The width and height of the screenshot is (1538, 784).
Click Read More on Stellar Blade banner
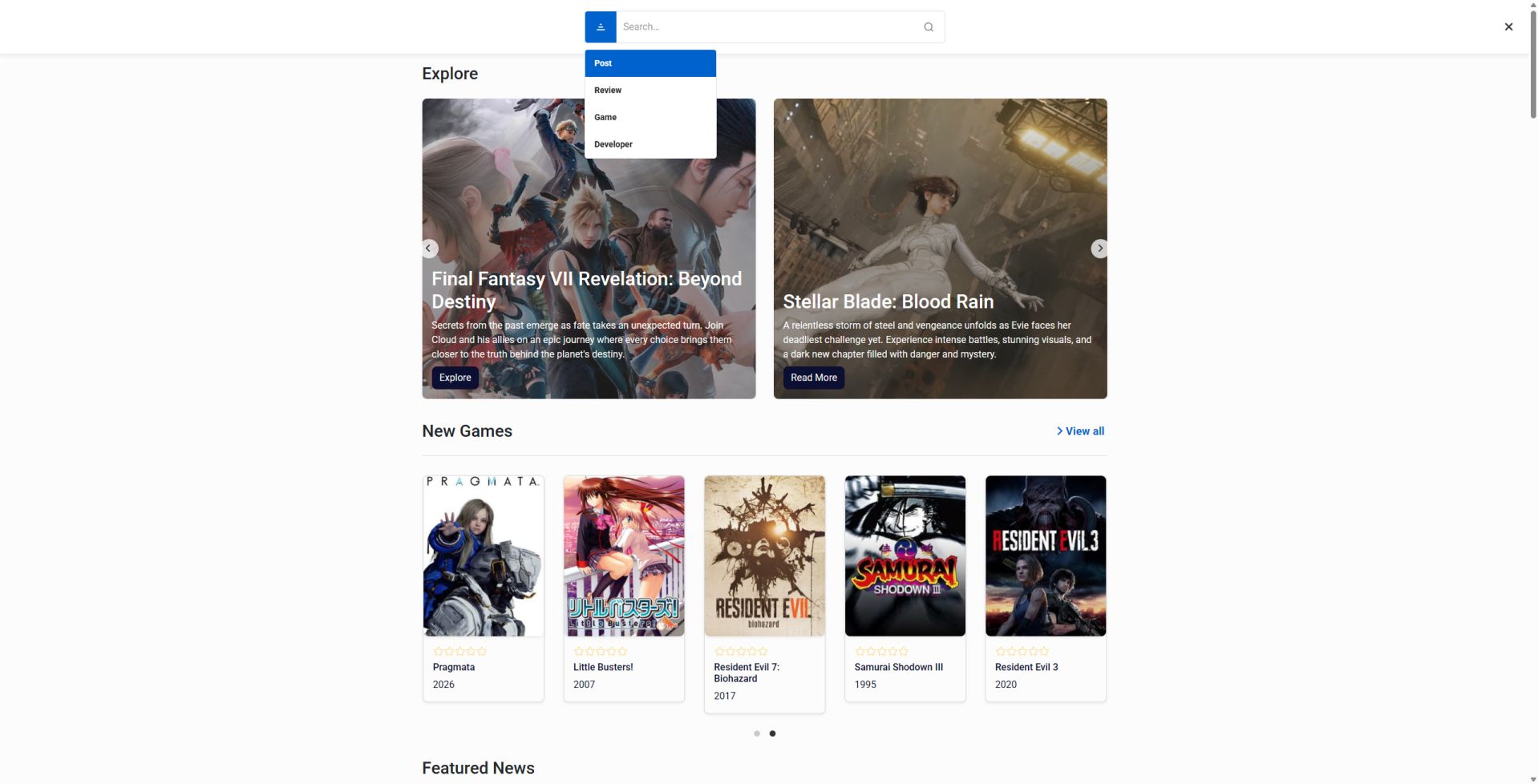813,378
